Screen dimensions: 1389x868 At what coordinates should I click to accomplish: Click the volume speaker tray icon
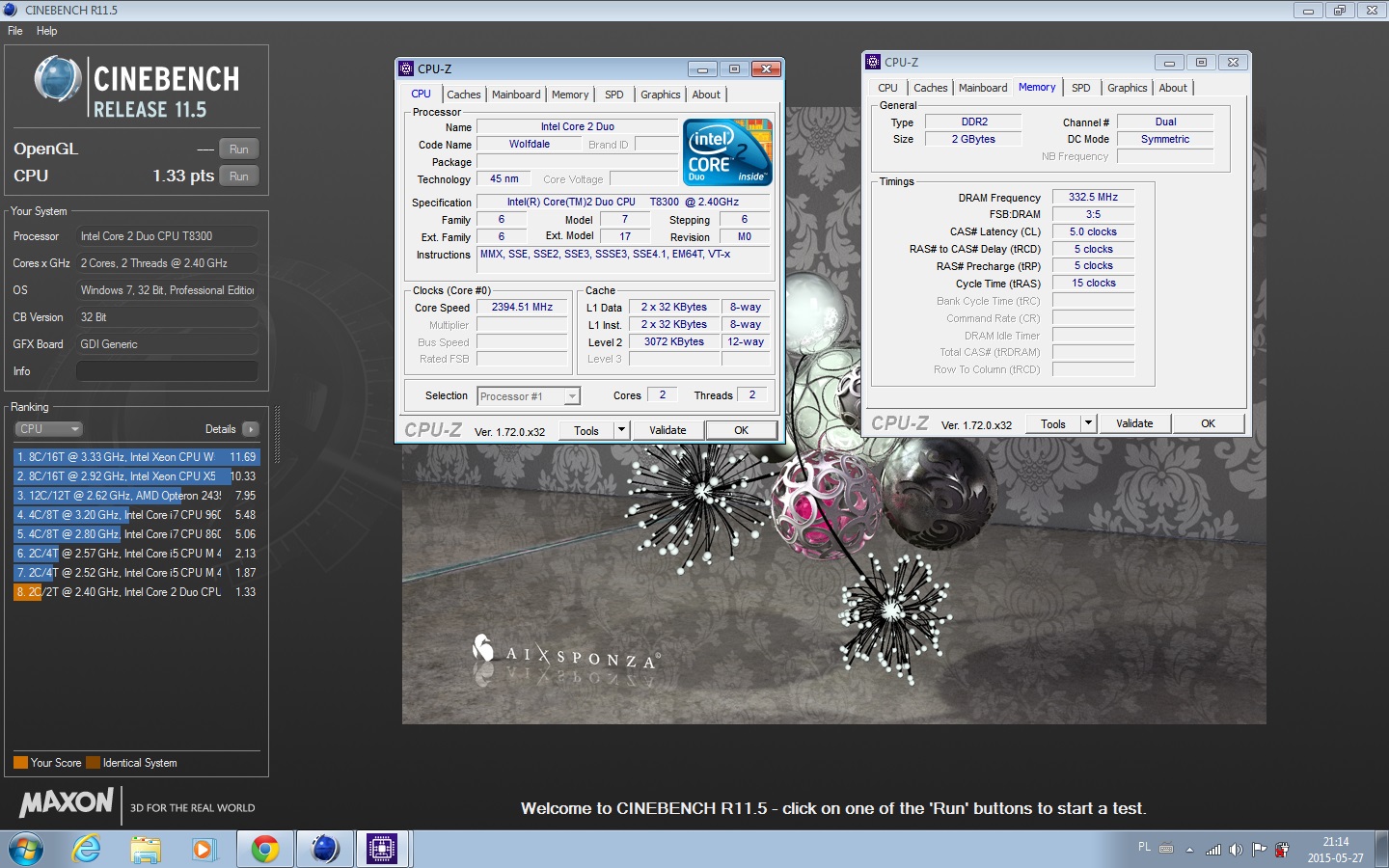(x=1236, y=850)
